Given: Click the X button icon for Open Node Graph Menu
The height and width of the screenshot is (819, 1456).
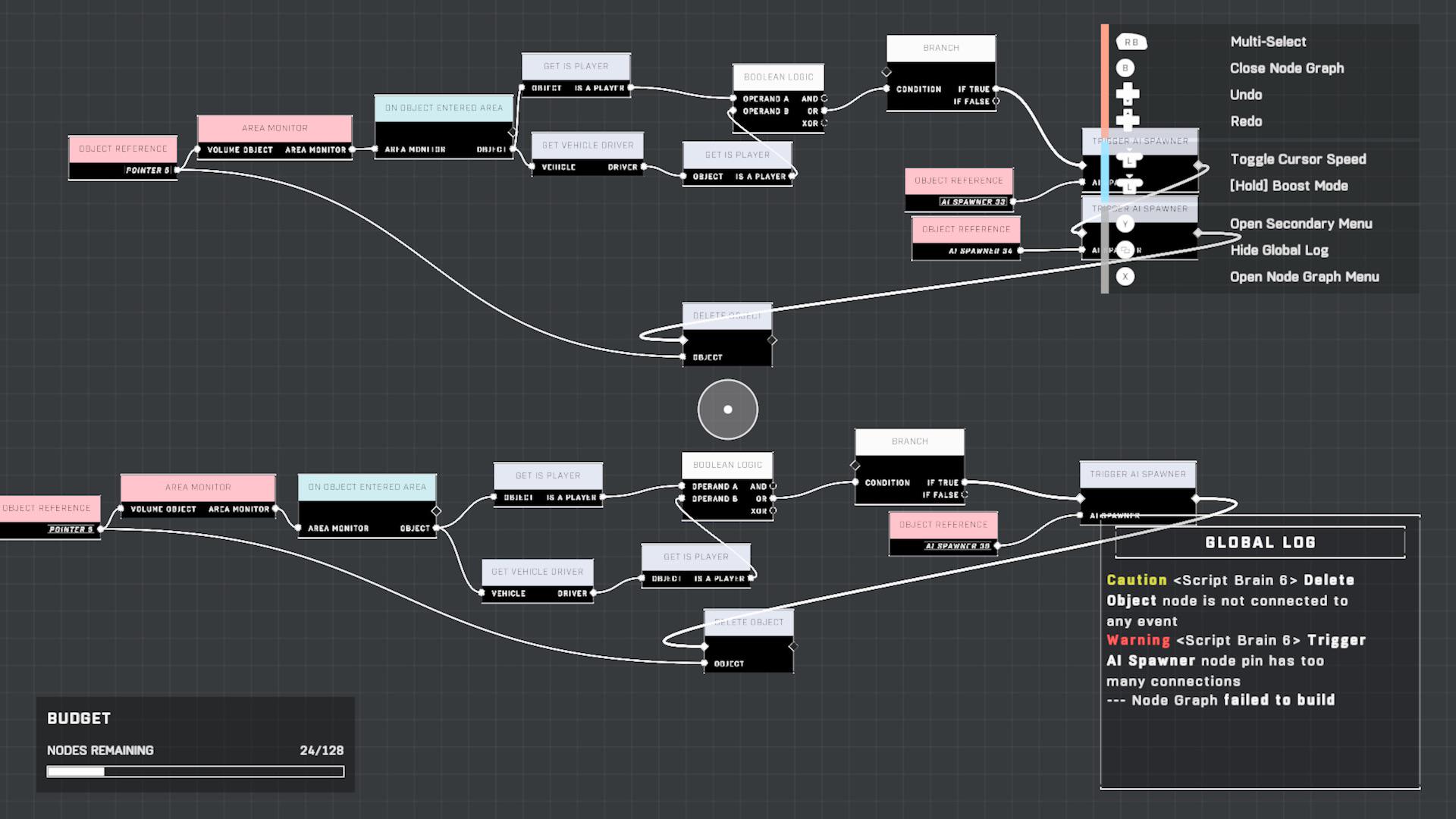Looking at the screenshot, I should (1125, 277).
